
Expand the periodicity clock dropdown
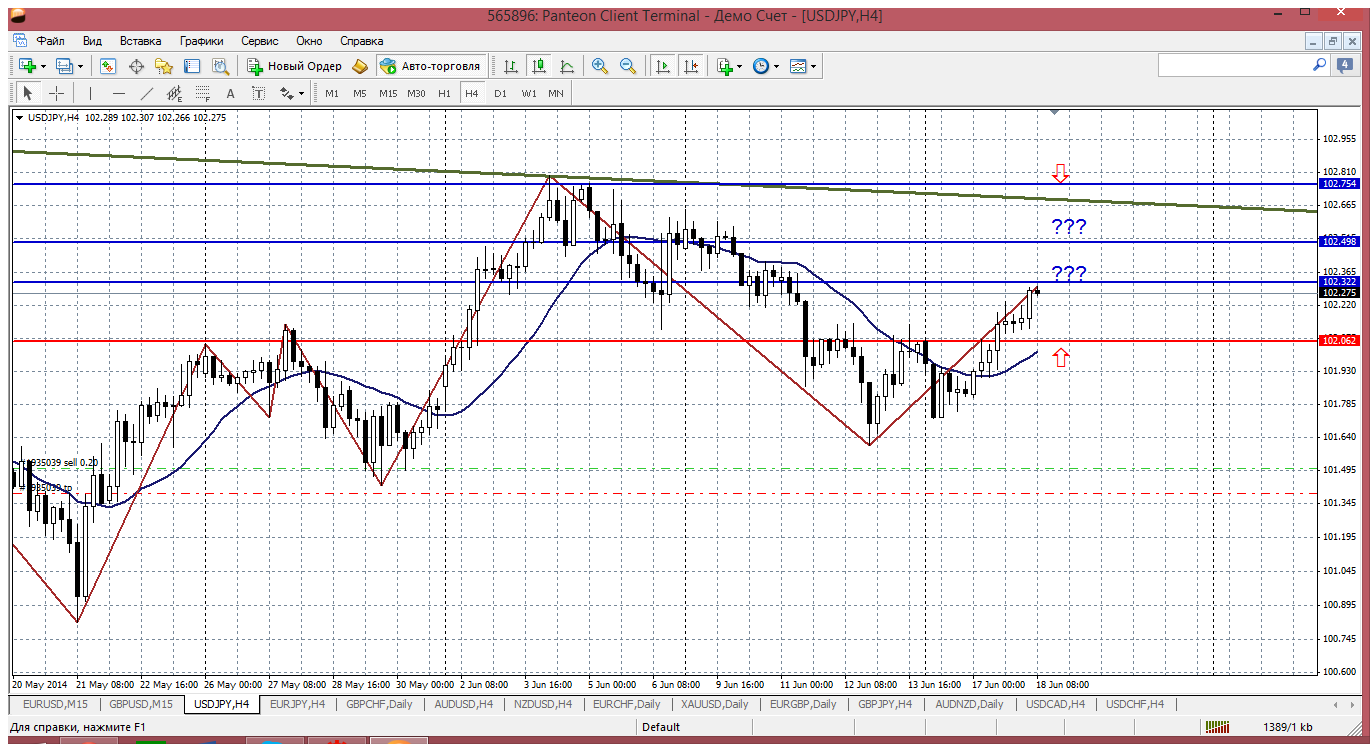[x=777, y=66]
